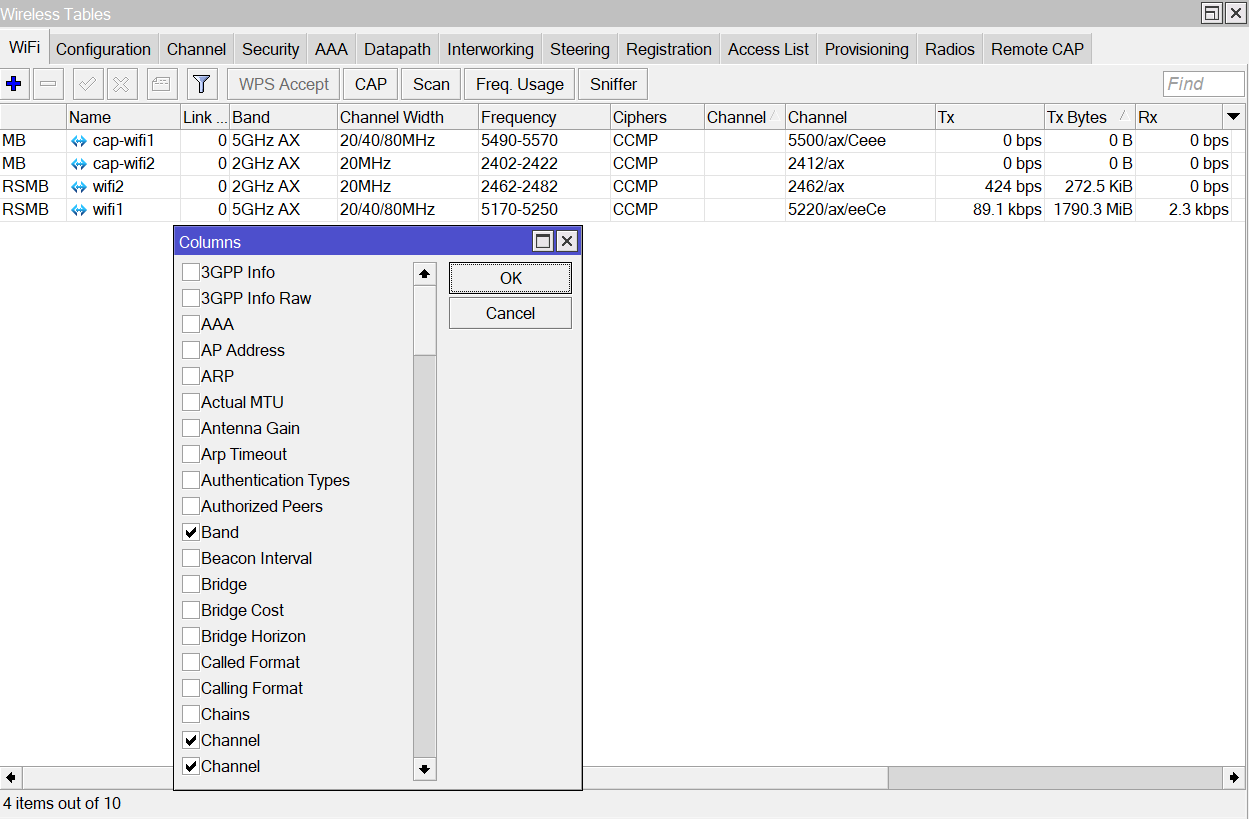Check the Bridge Horizon column
Screen dimensions: 1249x819
coord(191,636)
